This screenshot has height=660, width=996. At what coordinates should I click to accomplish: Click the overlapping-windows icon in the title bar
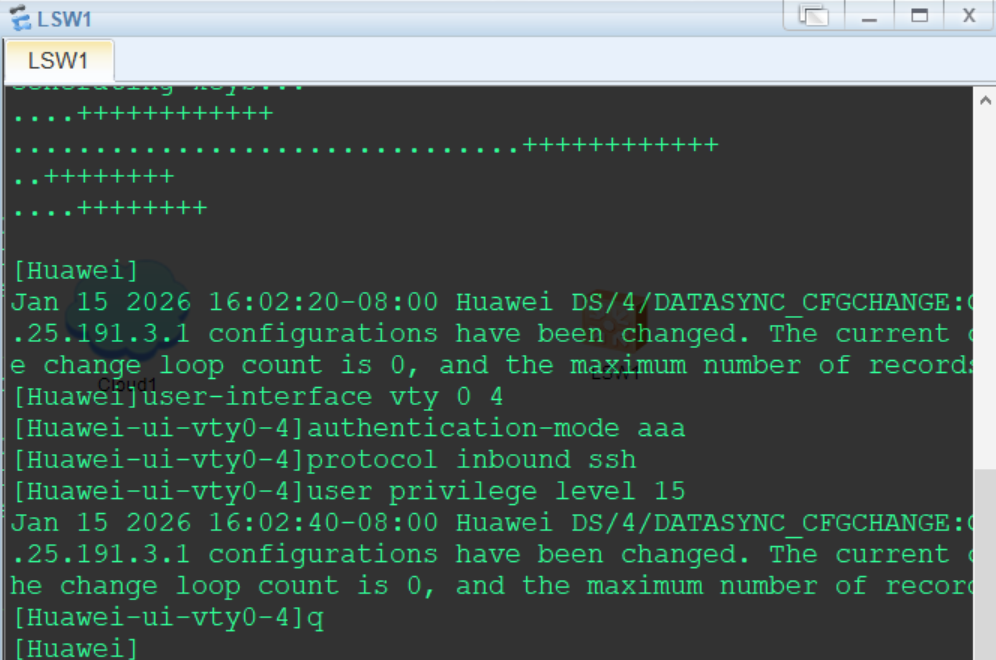pos(814,16)
